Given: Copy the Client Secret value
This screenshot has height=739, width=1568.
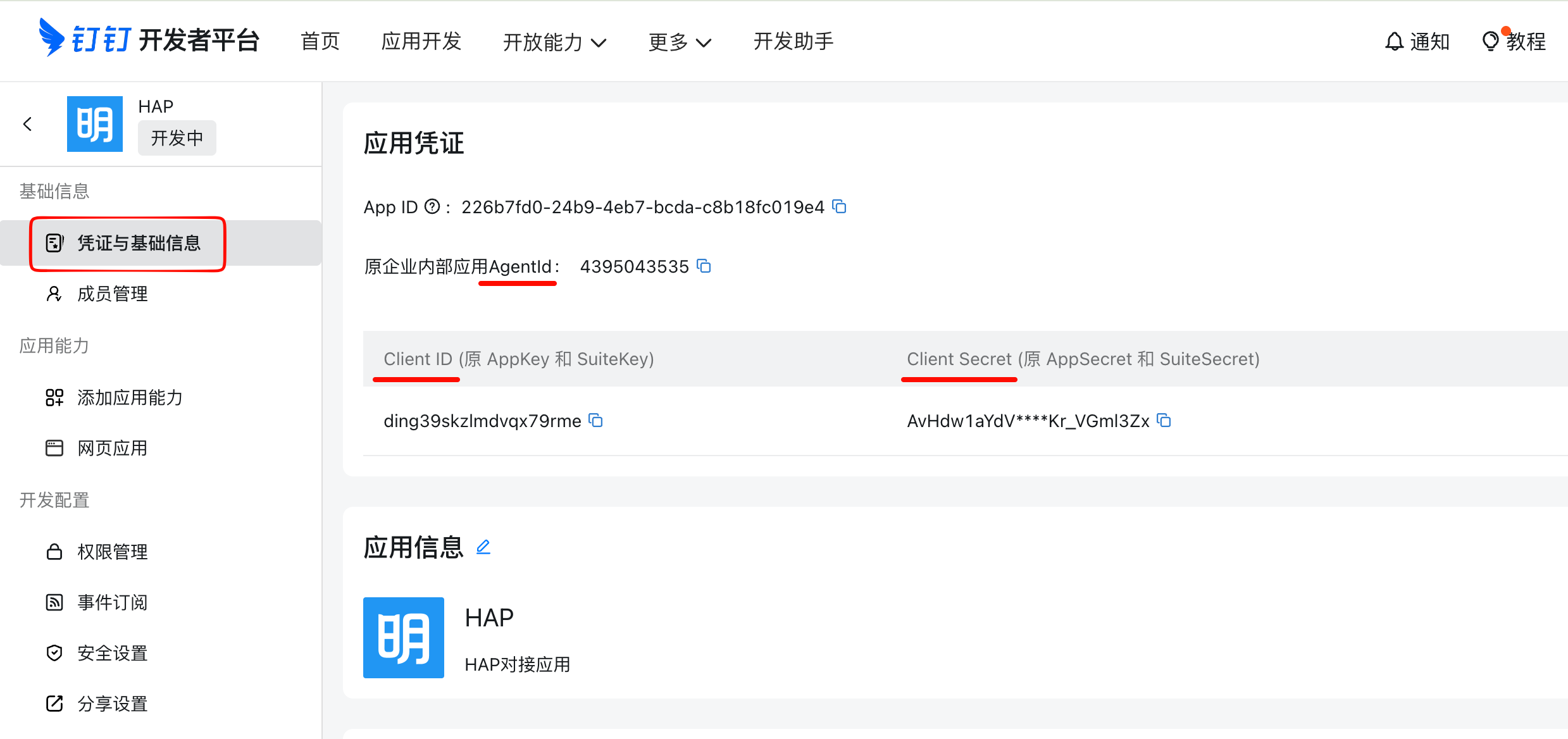Looking at the screenshot, I should tap(1164, 420).
